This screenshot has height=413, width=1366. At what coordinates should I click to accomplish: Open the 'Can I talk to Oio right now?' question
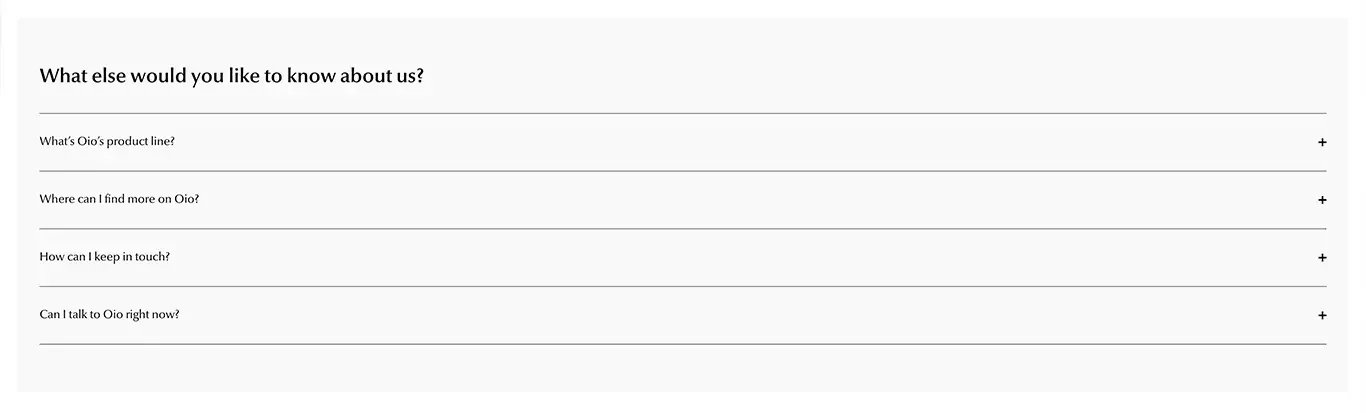point(109,314)
